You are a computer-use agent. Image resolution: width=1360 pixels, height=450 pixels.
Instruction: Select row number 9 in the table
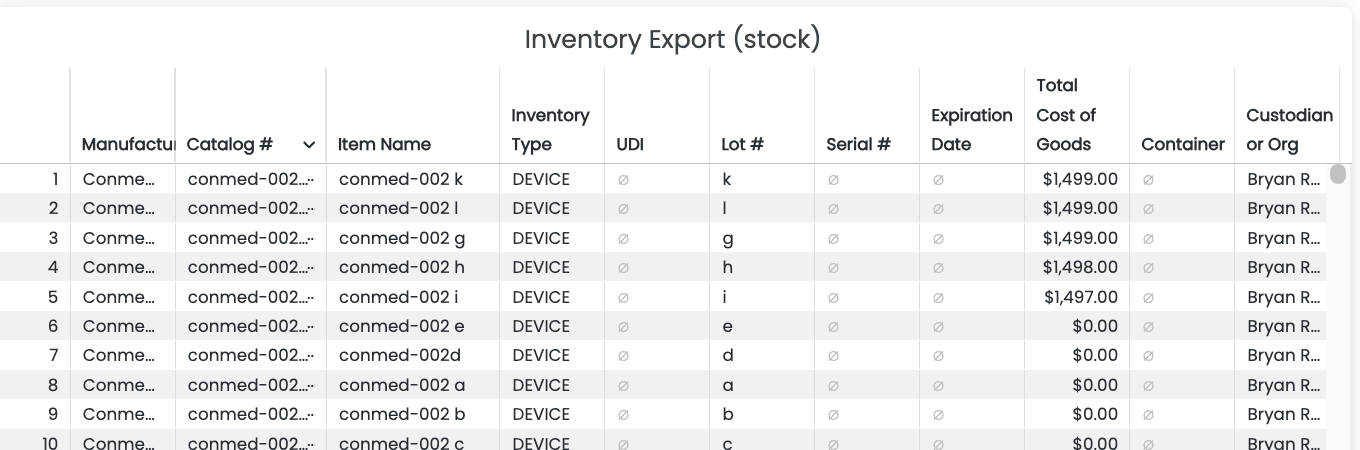pos(53,415)
